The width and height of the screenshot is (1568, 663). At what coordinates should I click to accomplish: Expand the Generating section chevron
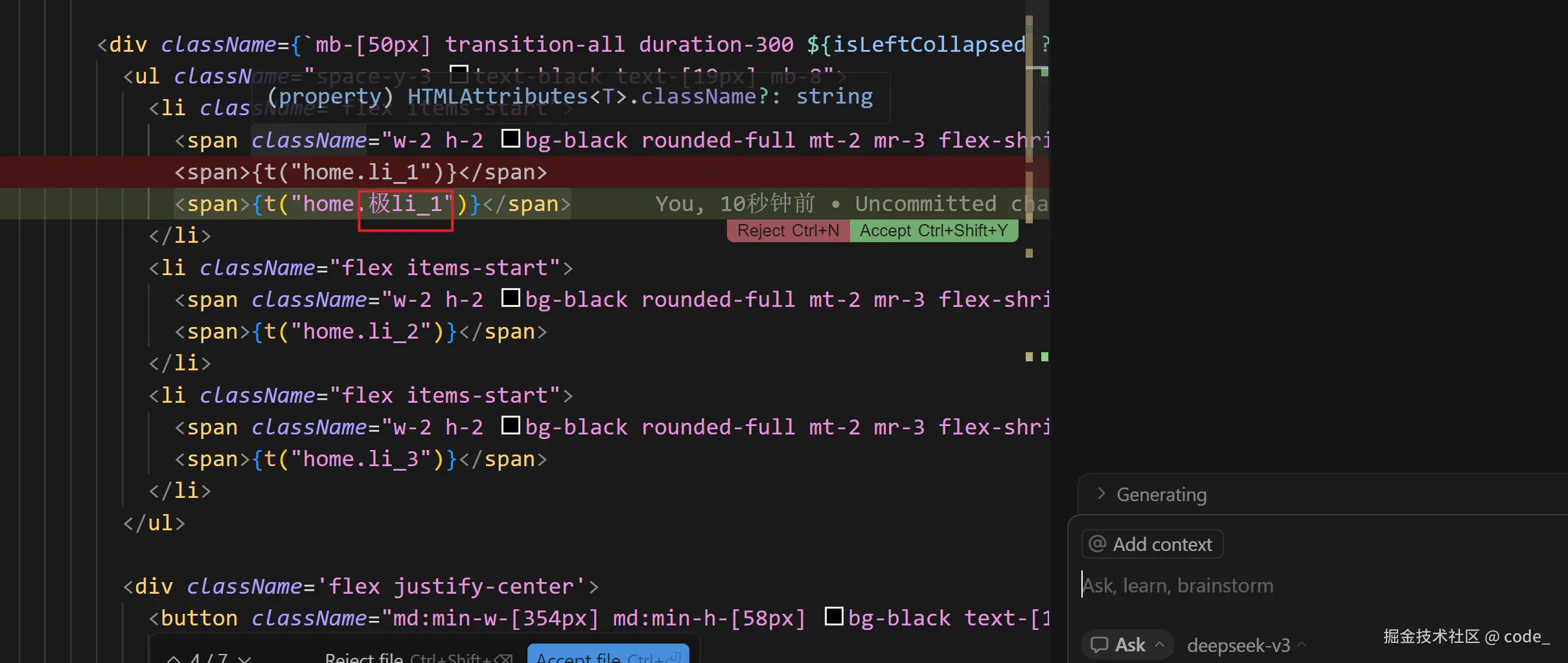pos(1101,494)
